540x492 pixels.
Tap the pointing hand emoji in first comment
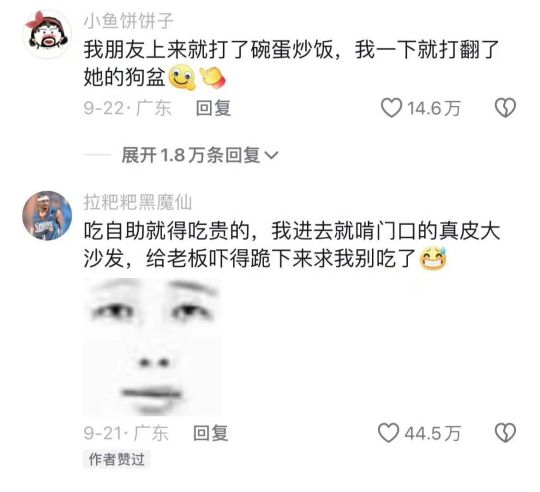[212, 77]
